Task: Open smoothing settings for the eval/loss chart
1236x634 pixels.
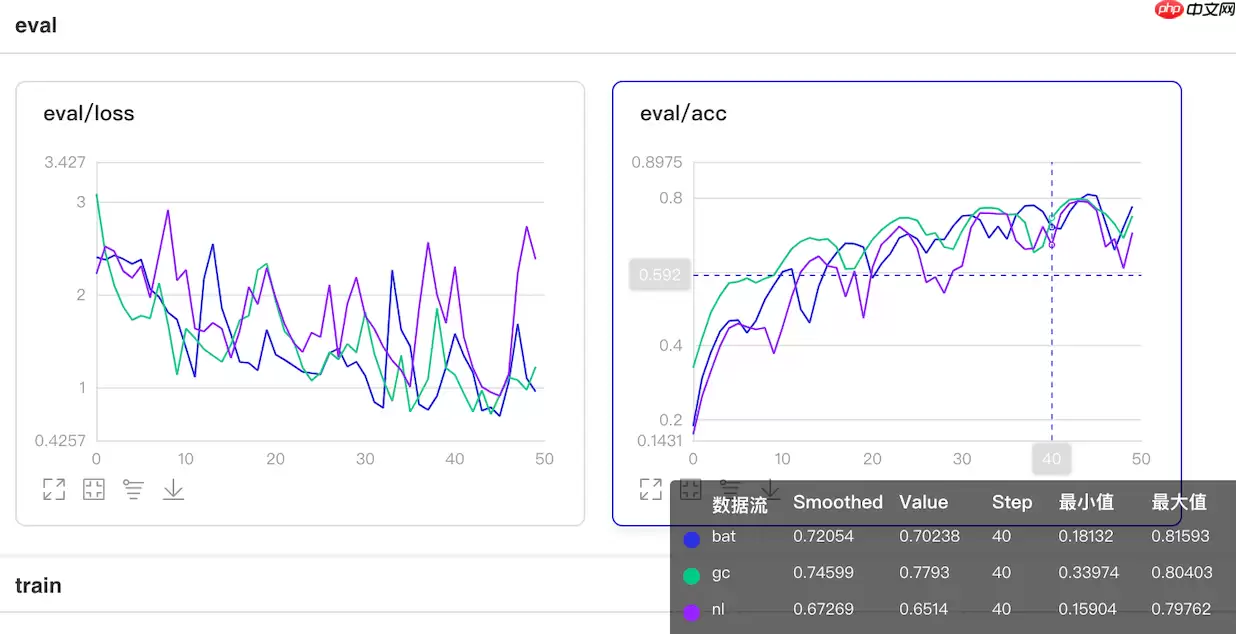Action: point(134,489)
